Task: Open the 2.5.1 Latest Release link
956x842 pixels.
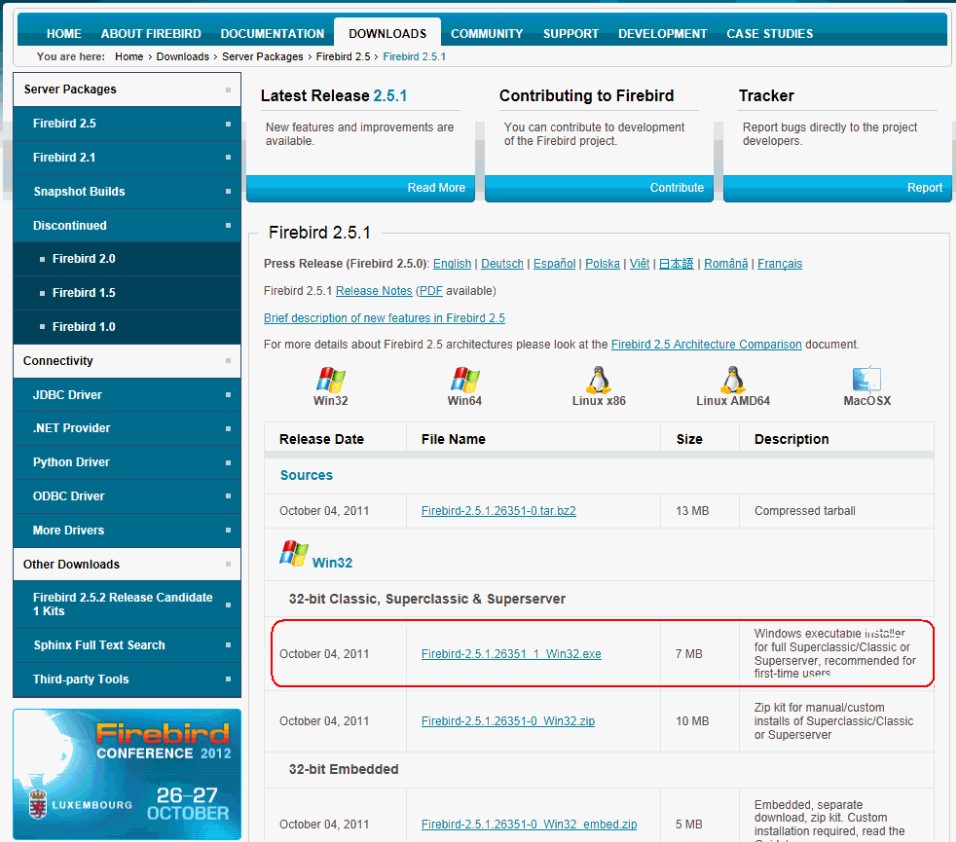Action: point(390,96)
